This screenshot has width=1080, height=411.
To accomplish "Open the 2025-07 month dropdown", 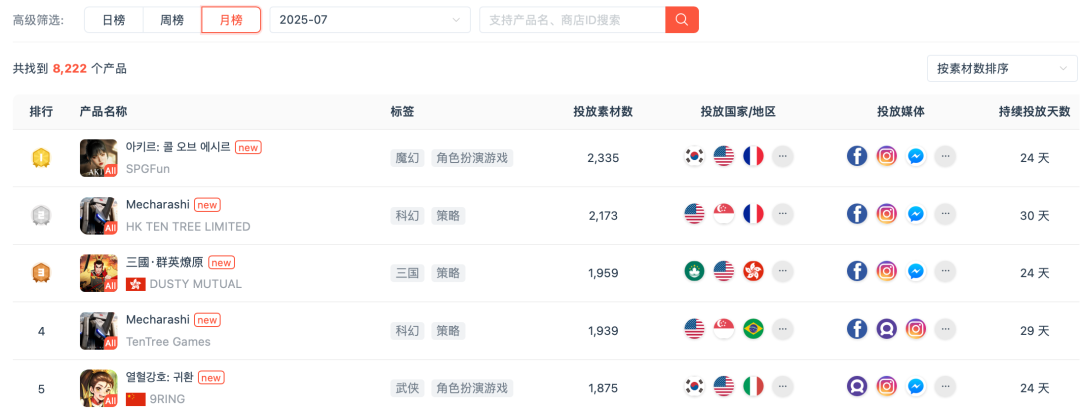I will click(369, 20).
